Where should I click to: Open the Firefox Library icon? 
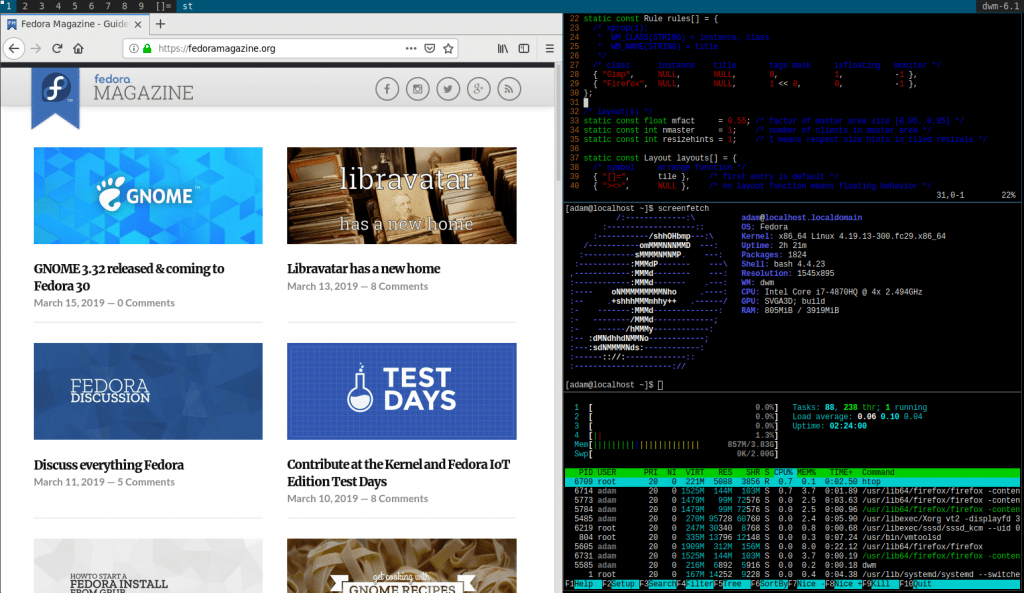pos(504,48)
